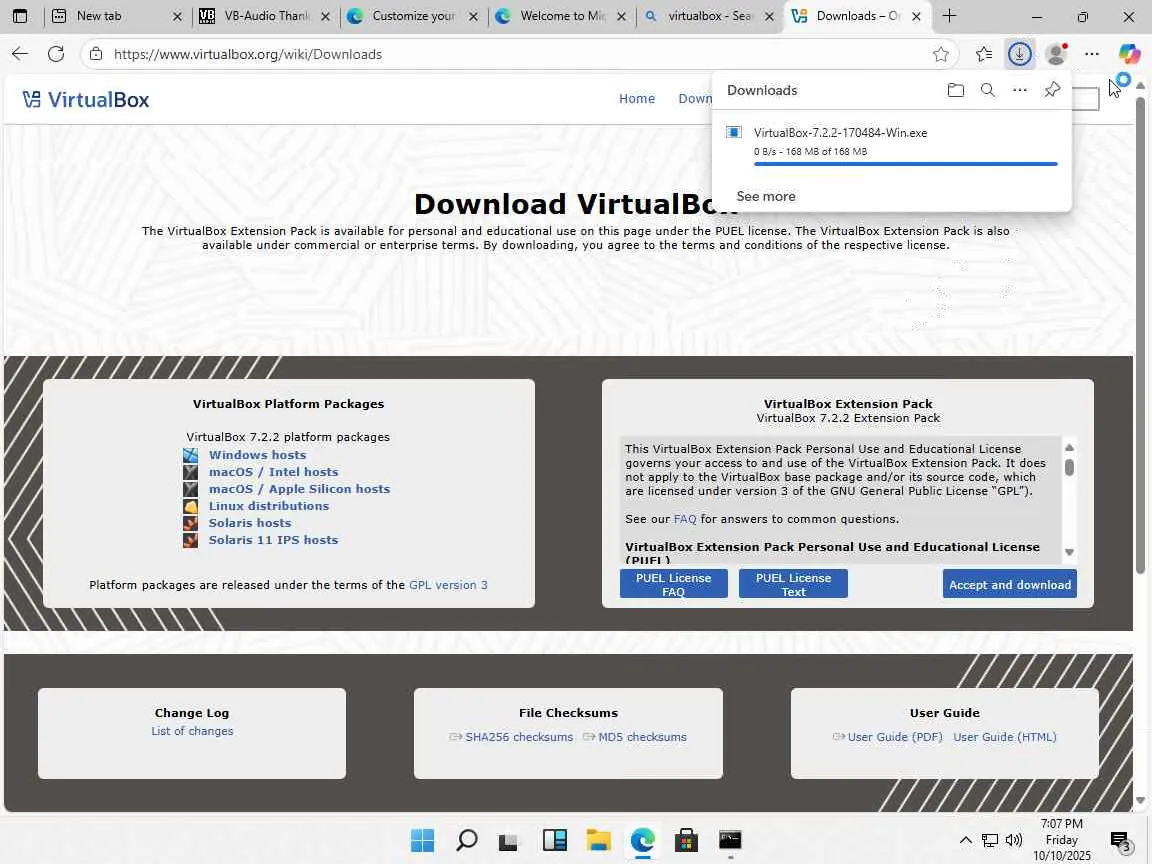The image size is (1152, 864).
Task: Open the List of changes link
Action: point(192,731)
